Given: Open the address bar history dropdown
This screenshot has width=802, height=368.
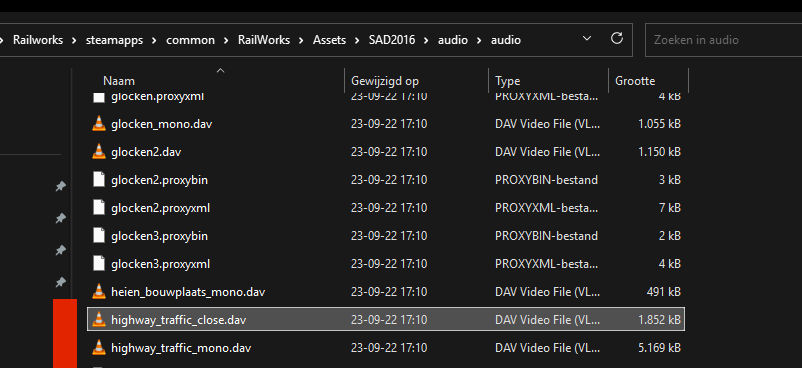Looking at the screenshot, I should [587, 39].
